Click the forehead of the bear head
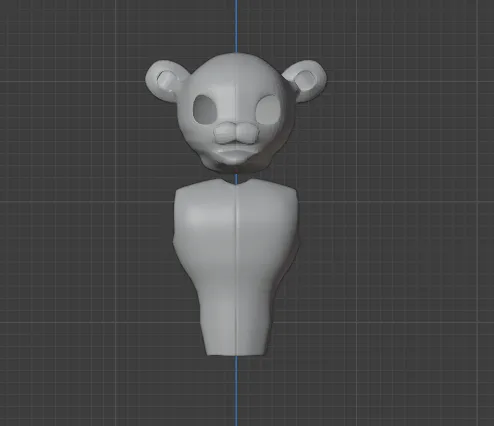 coord(236,73)
